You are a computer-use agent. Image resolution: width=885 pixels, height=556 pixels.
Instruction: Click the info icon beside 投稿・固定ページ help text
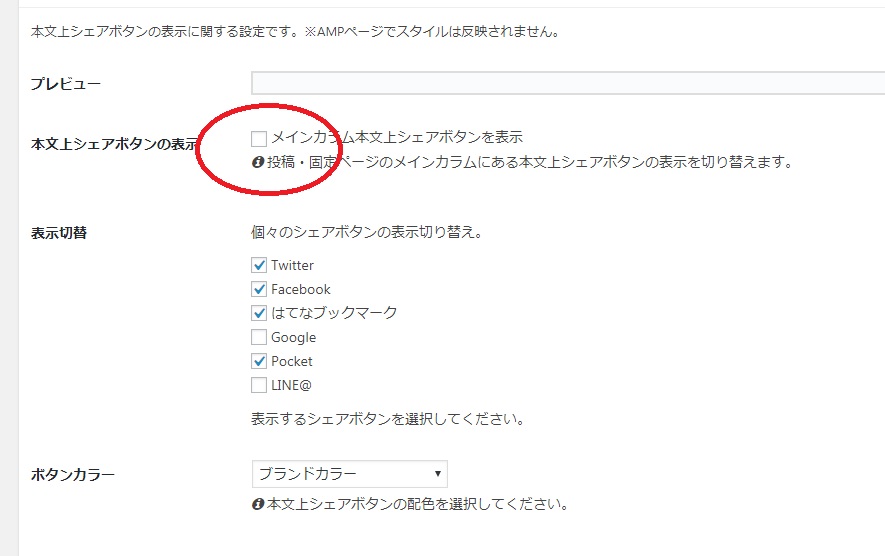click(257, 162)
